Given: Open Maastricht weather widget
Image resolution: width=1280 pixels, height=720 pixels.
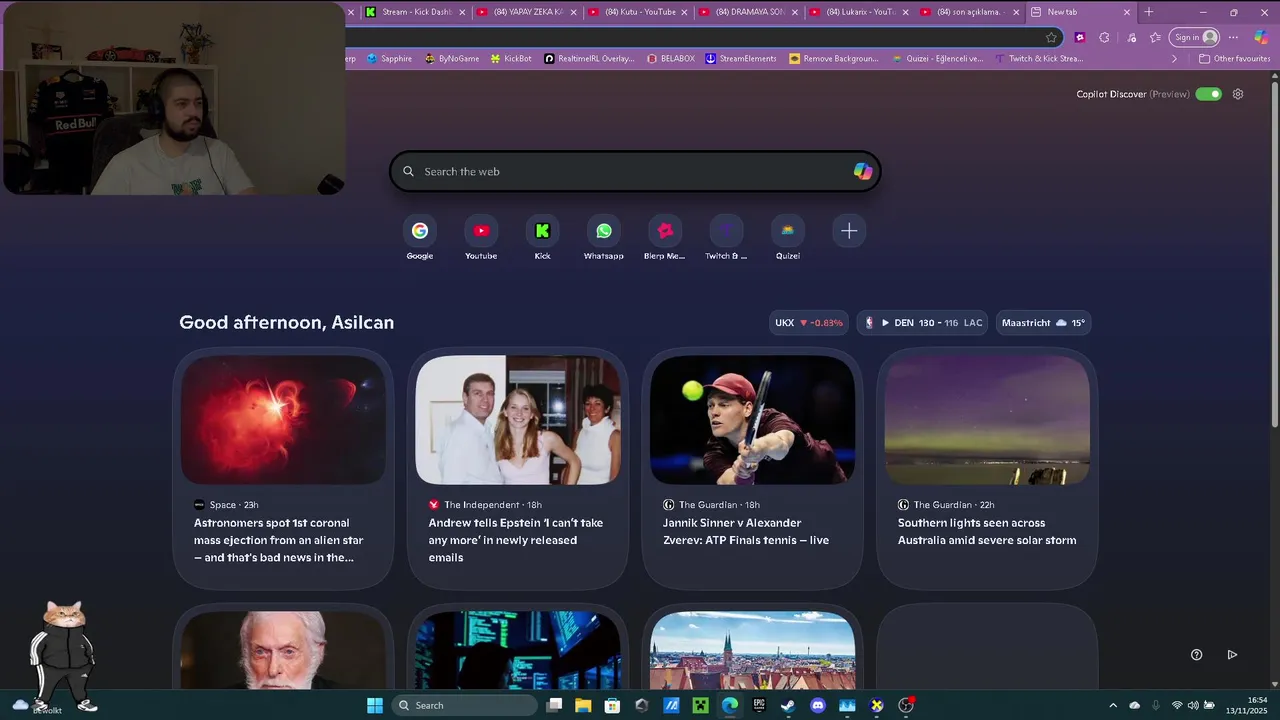Looking at the screenshot, I should click(x=1043, y=323).
